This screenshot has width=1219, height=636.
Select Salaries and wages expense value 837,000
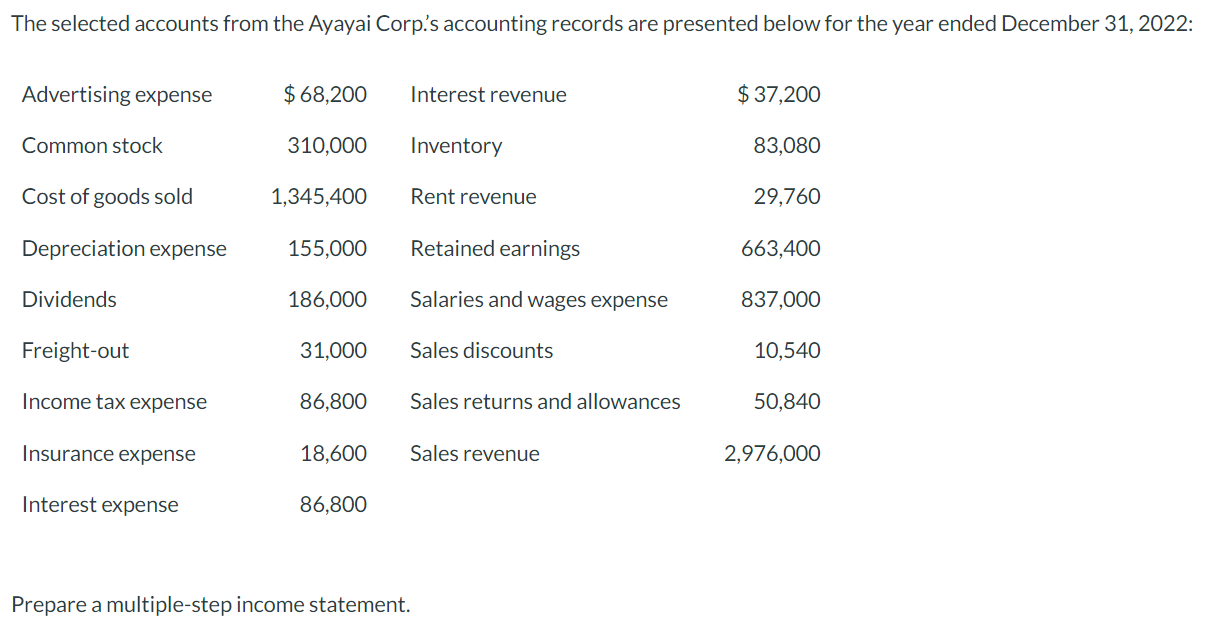781,300
